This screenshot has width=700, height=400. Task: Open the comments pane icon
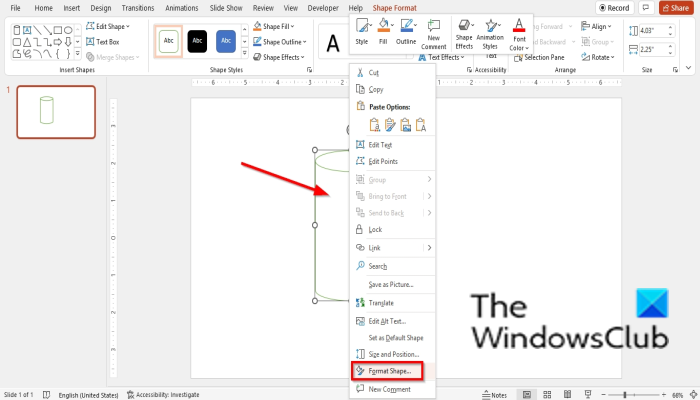point(646,8)
